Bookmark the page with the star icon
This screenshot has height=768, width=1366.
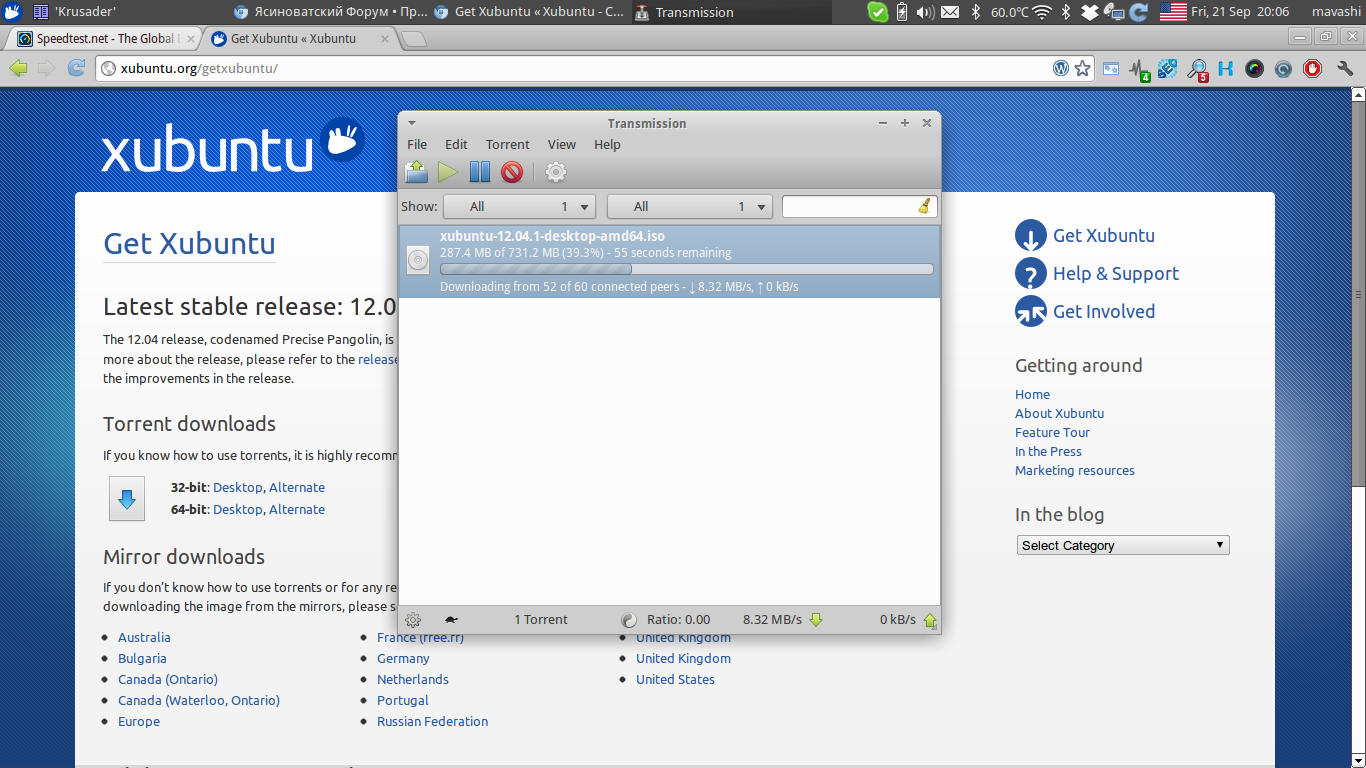click(x=1082, y=69)
